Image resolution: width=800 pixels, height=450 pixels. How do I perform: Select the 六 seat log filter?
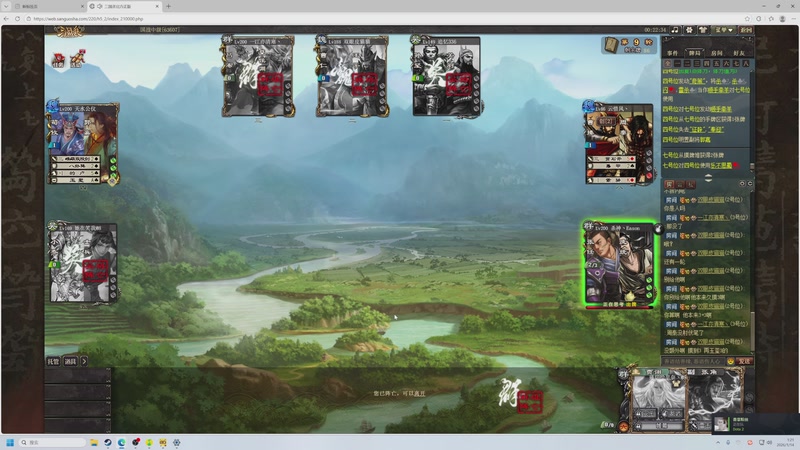coord(727,64)
